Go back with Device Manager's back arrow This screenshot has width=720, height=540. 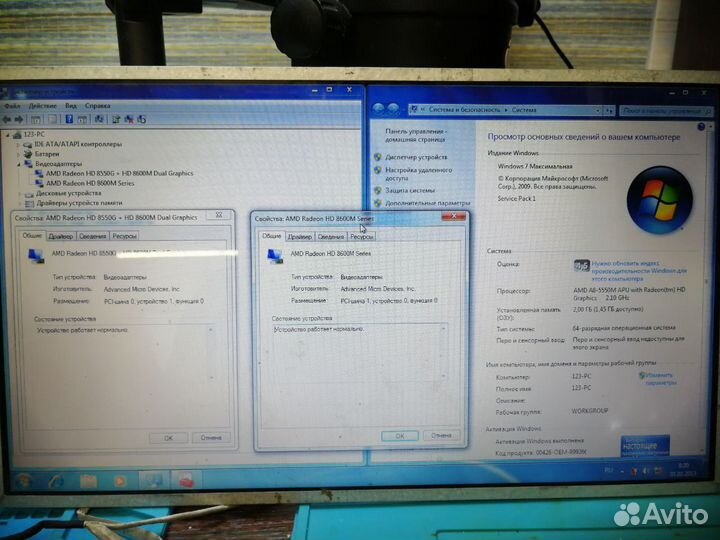tap(7, 119)
